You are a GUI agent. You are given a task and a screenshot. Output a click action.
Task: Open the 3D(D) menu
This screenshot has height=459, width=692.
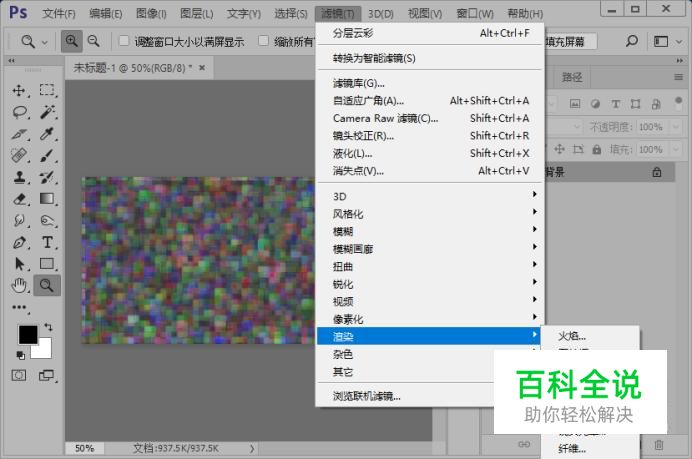(x=380, y=14)
